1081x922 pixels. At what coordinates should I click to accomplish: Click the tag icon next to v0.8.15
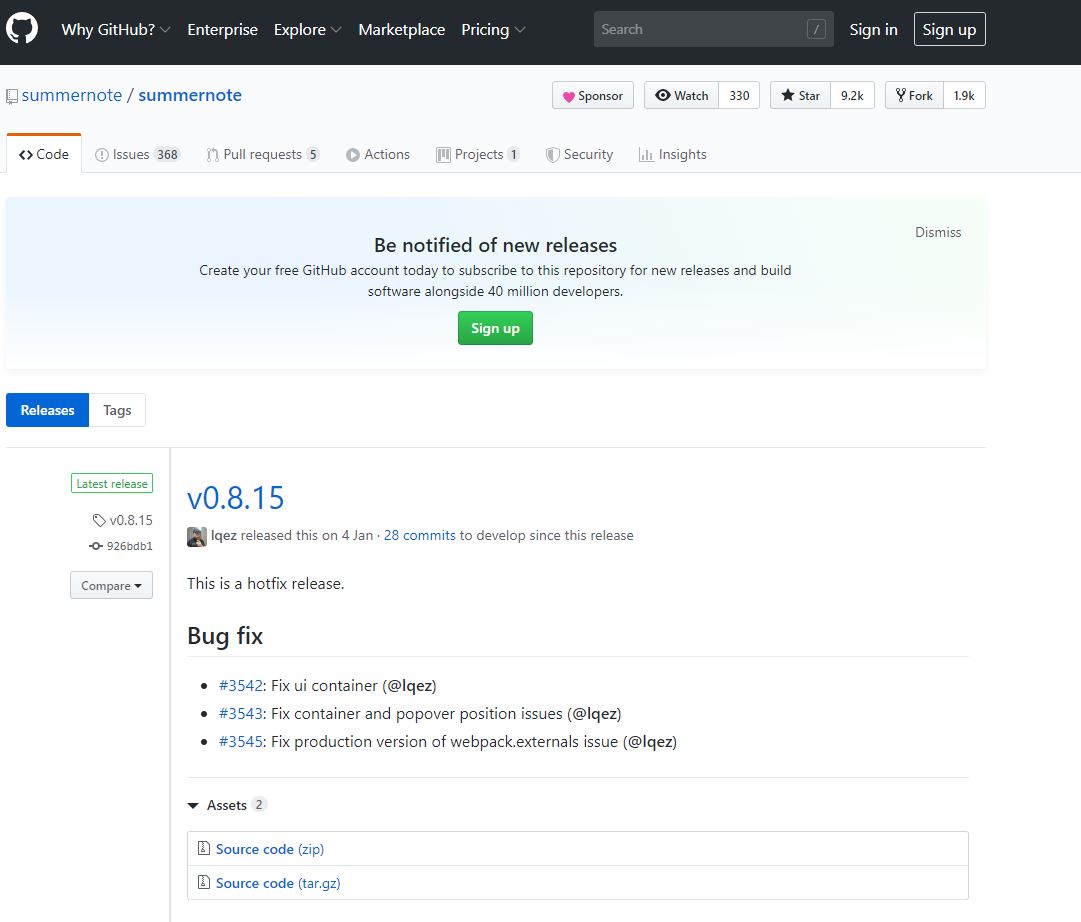(99, 520)
